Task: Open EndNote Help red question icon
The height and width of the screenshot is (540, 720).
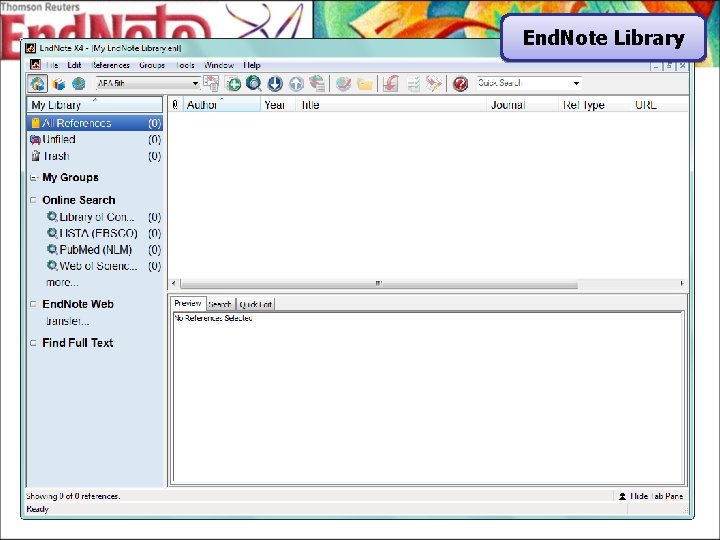Action: (460, 84)
